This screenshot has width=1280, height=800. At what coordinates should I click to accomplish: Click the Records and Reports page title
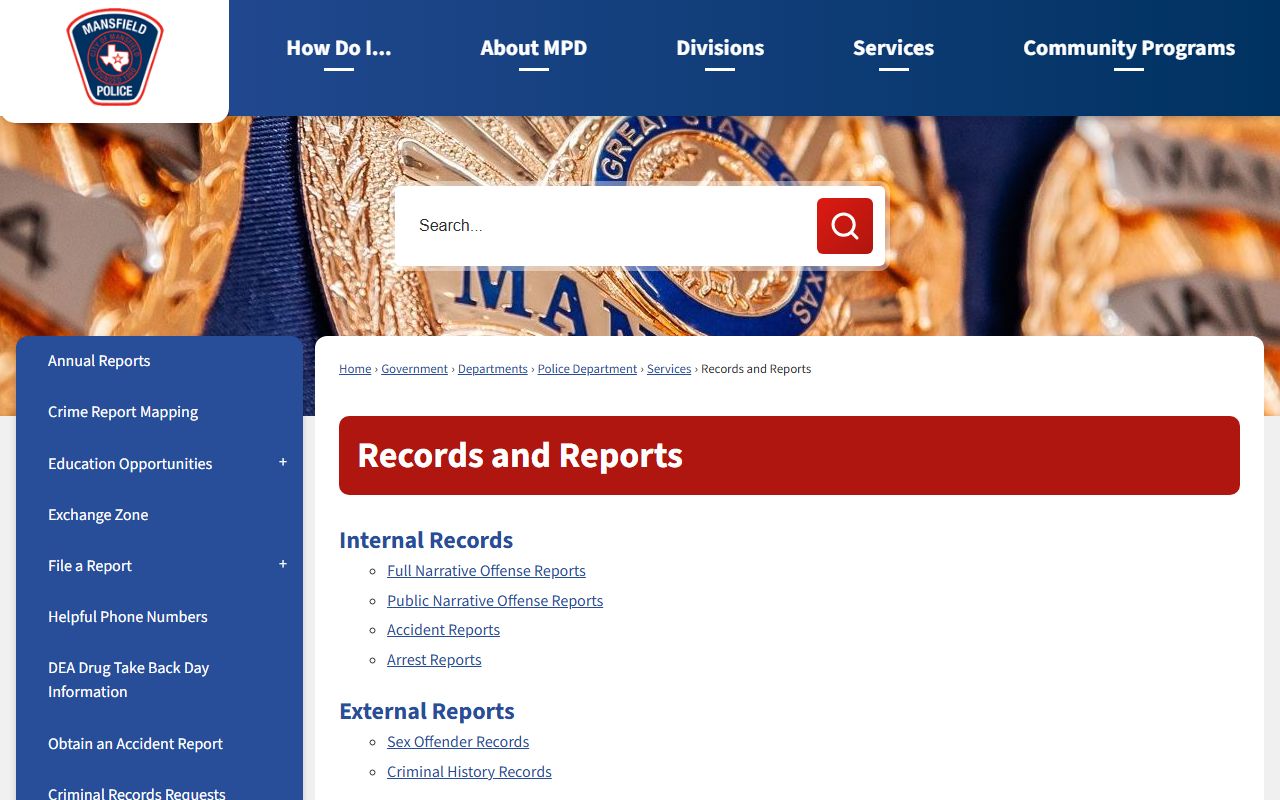pyautogui.click(x=520, y=455)
